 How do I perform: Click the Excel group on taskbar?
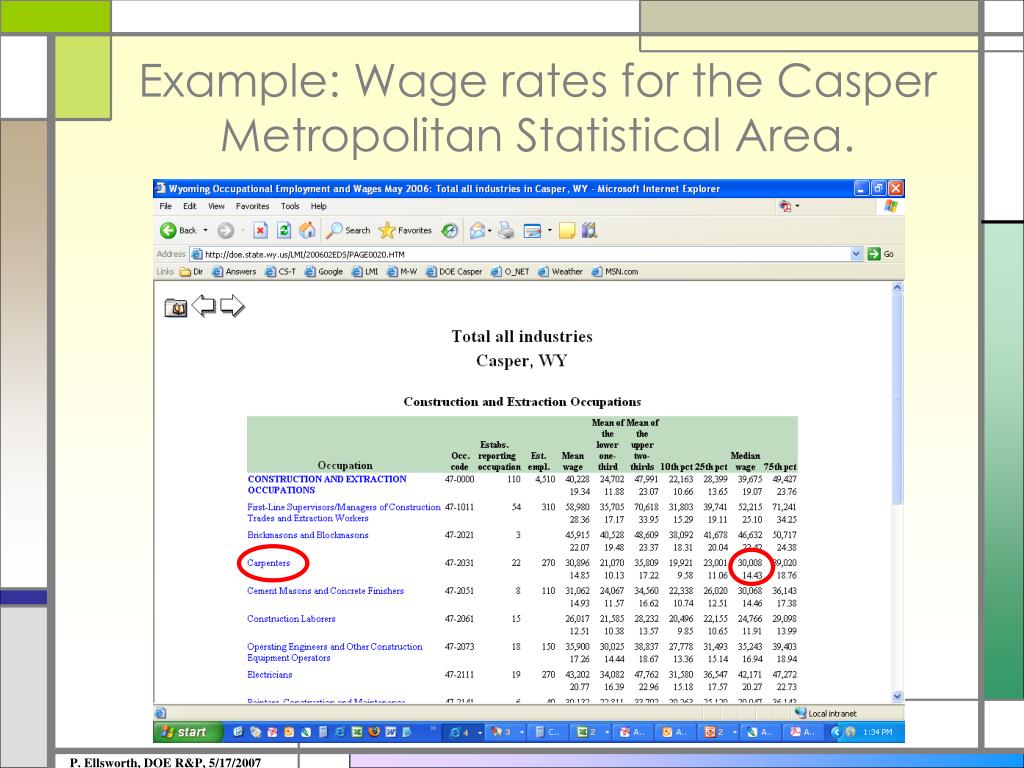coord(591,733)
